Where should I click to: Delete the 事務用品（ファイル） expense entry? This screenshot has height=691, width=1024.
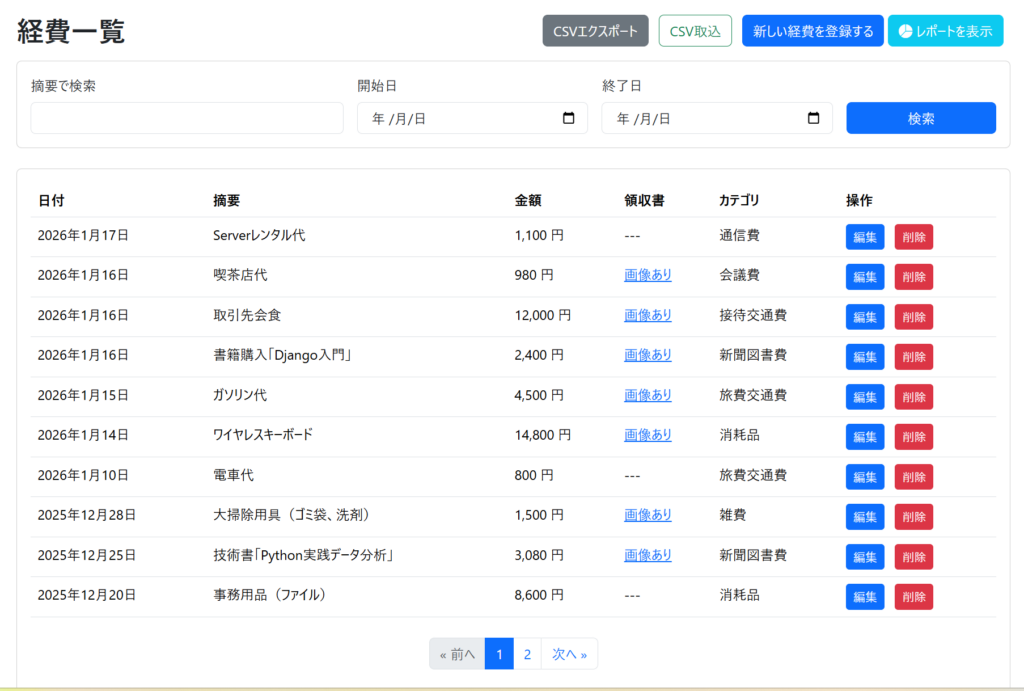[x=913, y=597]
